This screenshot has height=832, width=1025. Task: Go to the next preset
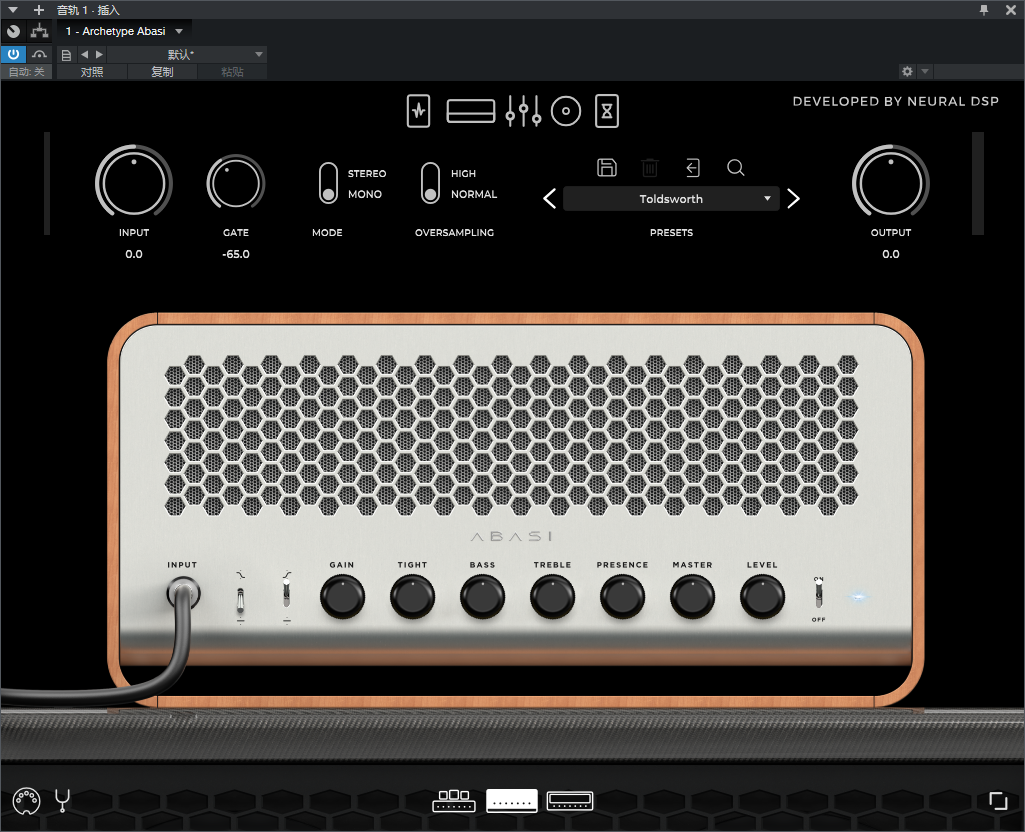click(793, 199)
